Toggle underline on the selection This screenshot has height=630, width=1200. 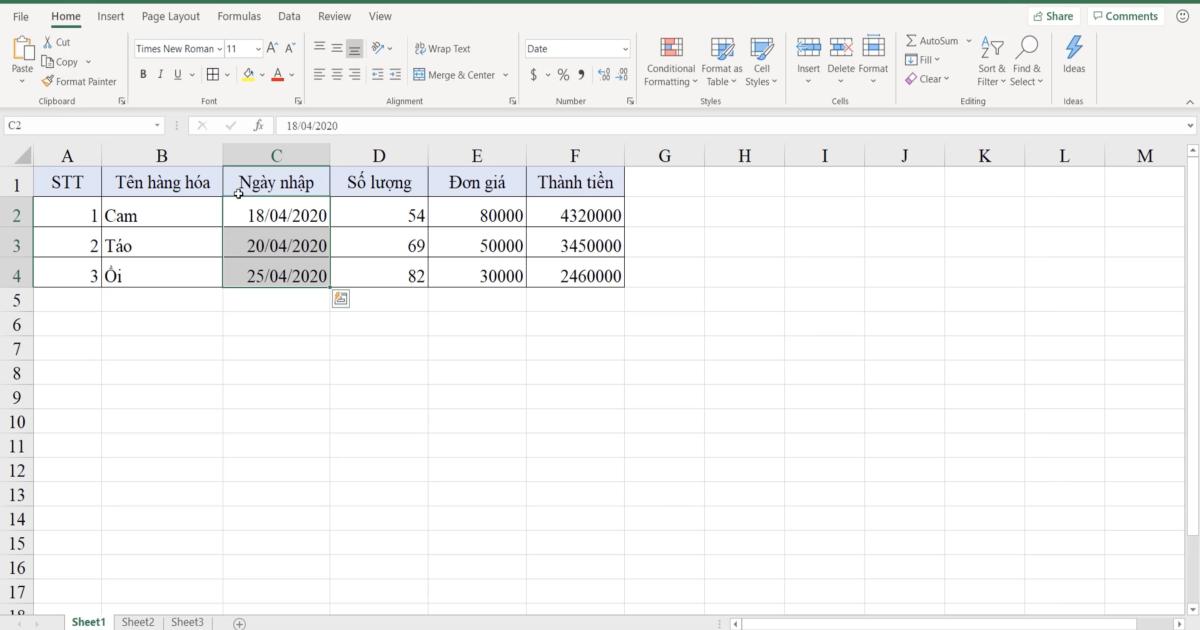tap(176, 74)
